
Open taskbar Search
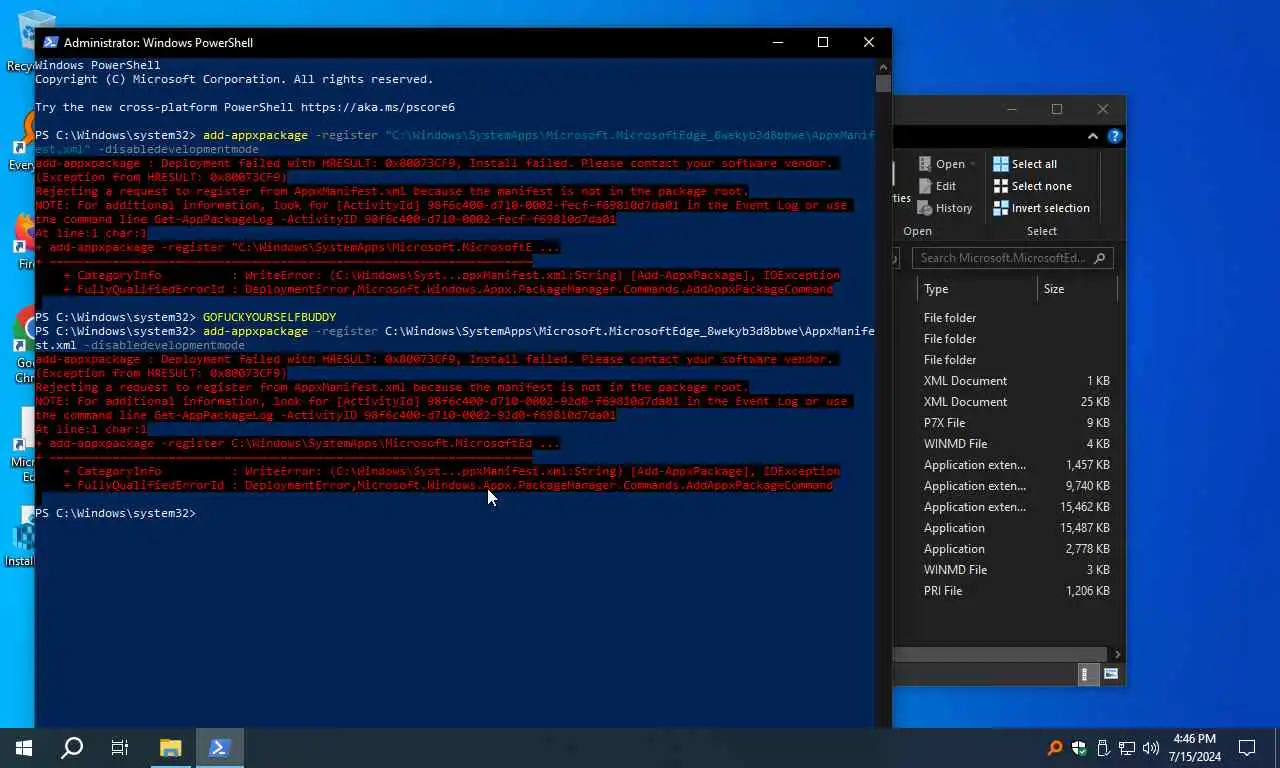tap(72, 747)
